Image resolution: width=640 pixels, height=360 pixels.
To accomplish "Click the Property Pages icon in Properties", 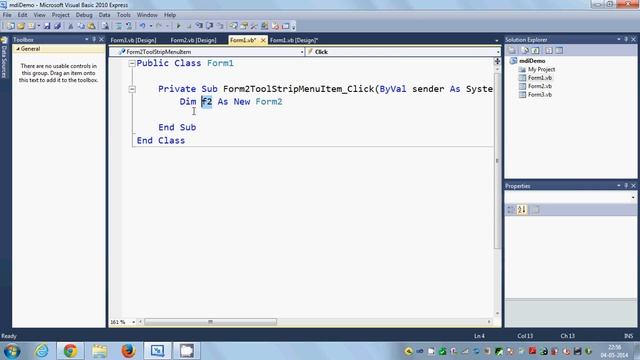I will 535,210.
